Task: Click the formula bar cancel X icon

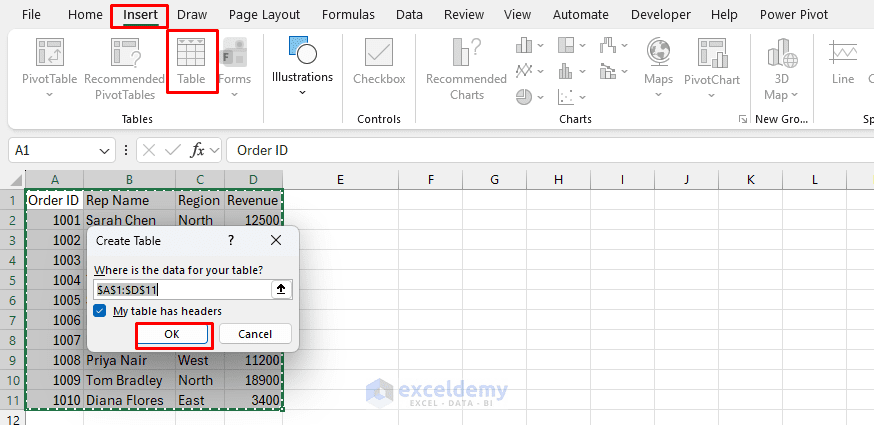Action: (149, 150)
